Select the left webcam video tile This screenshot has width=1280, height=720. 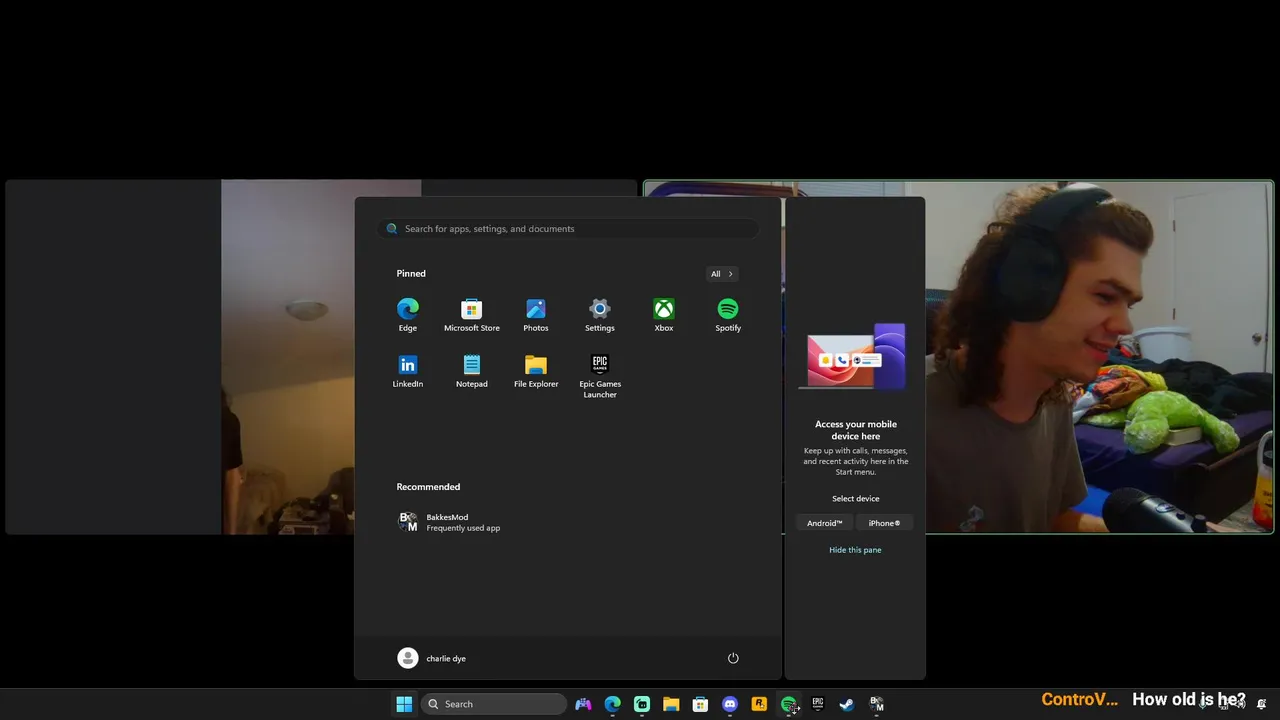180,357
